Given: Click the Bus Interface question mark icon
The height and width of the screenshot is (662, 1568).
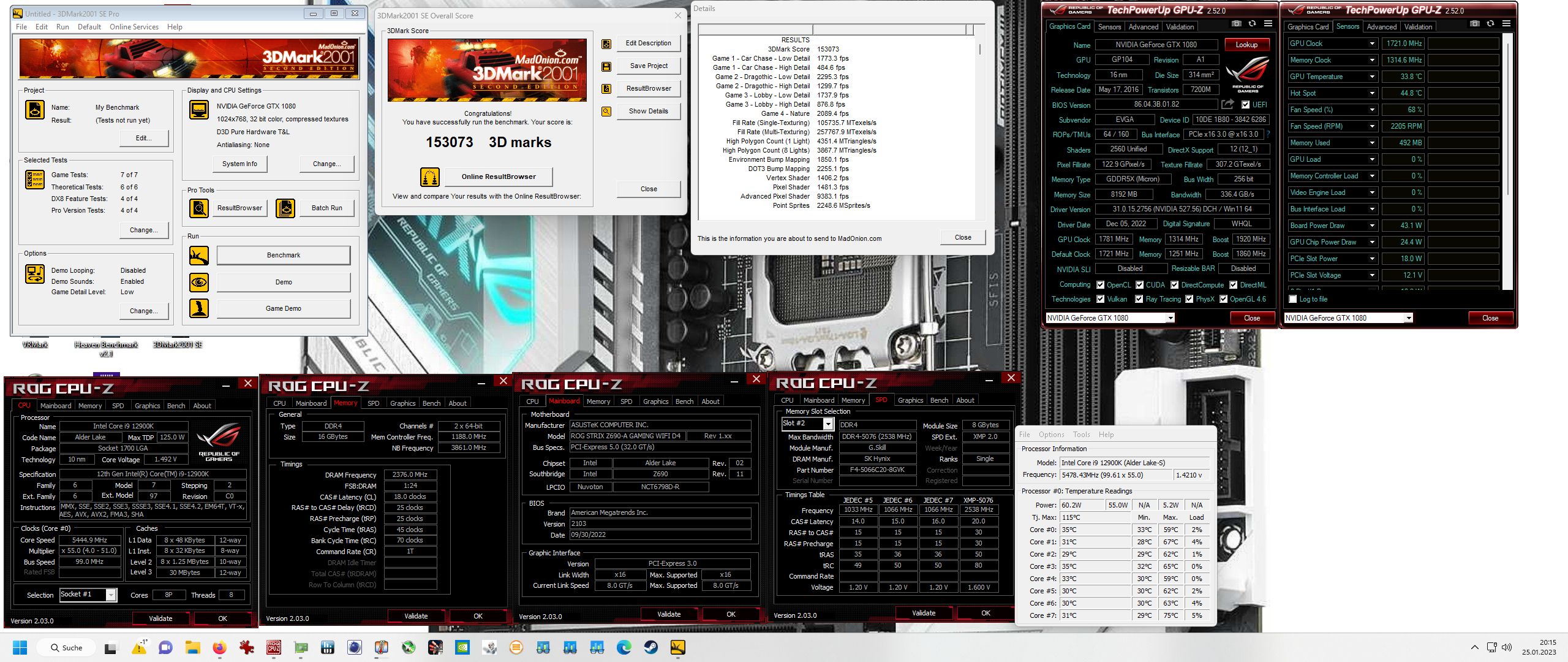Looking at the screenshot, I should 1268,134.
